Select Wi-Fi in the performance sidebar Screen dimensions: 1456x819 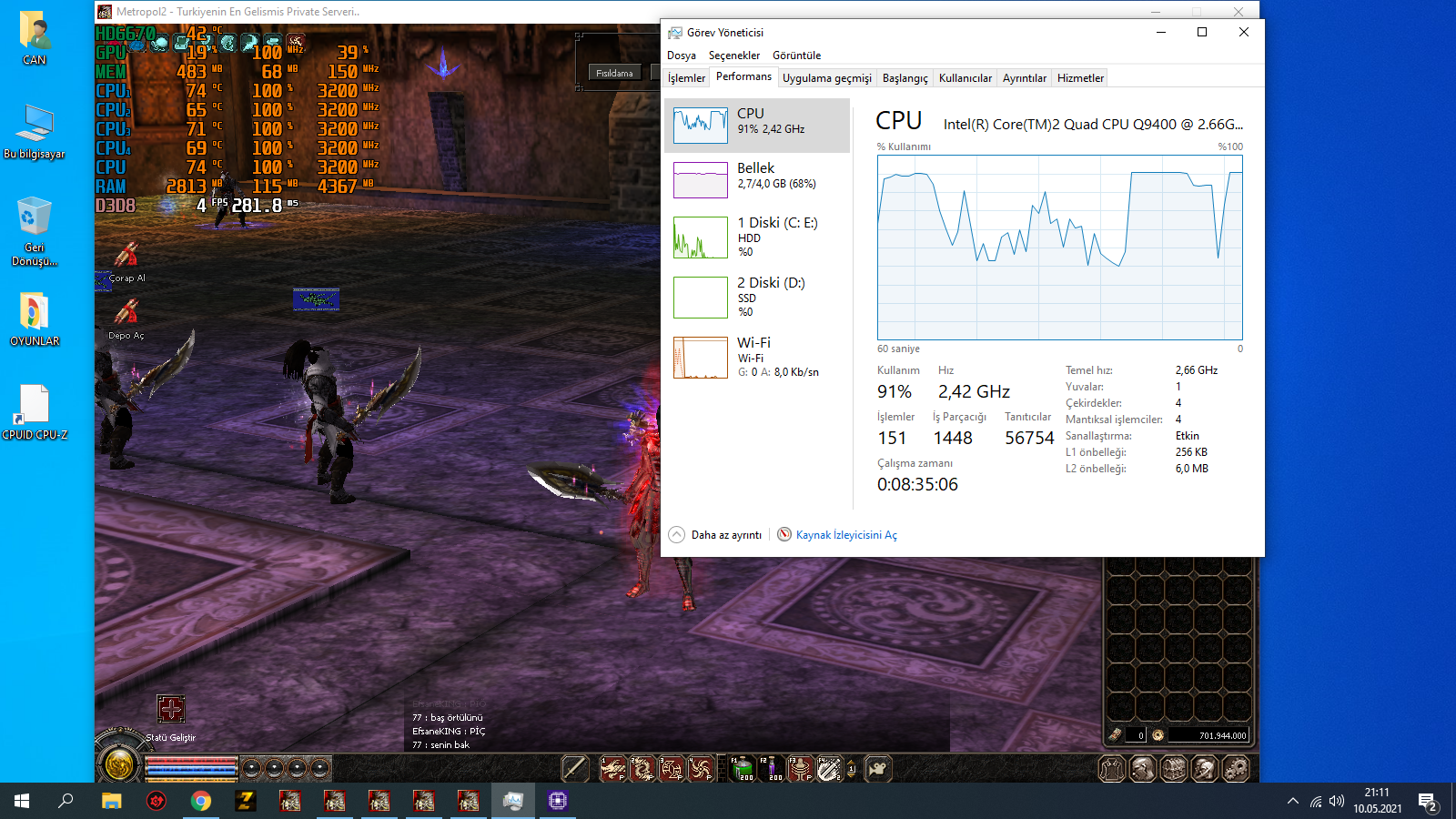757,358
